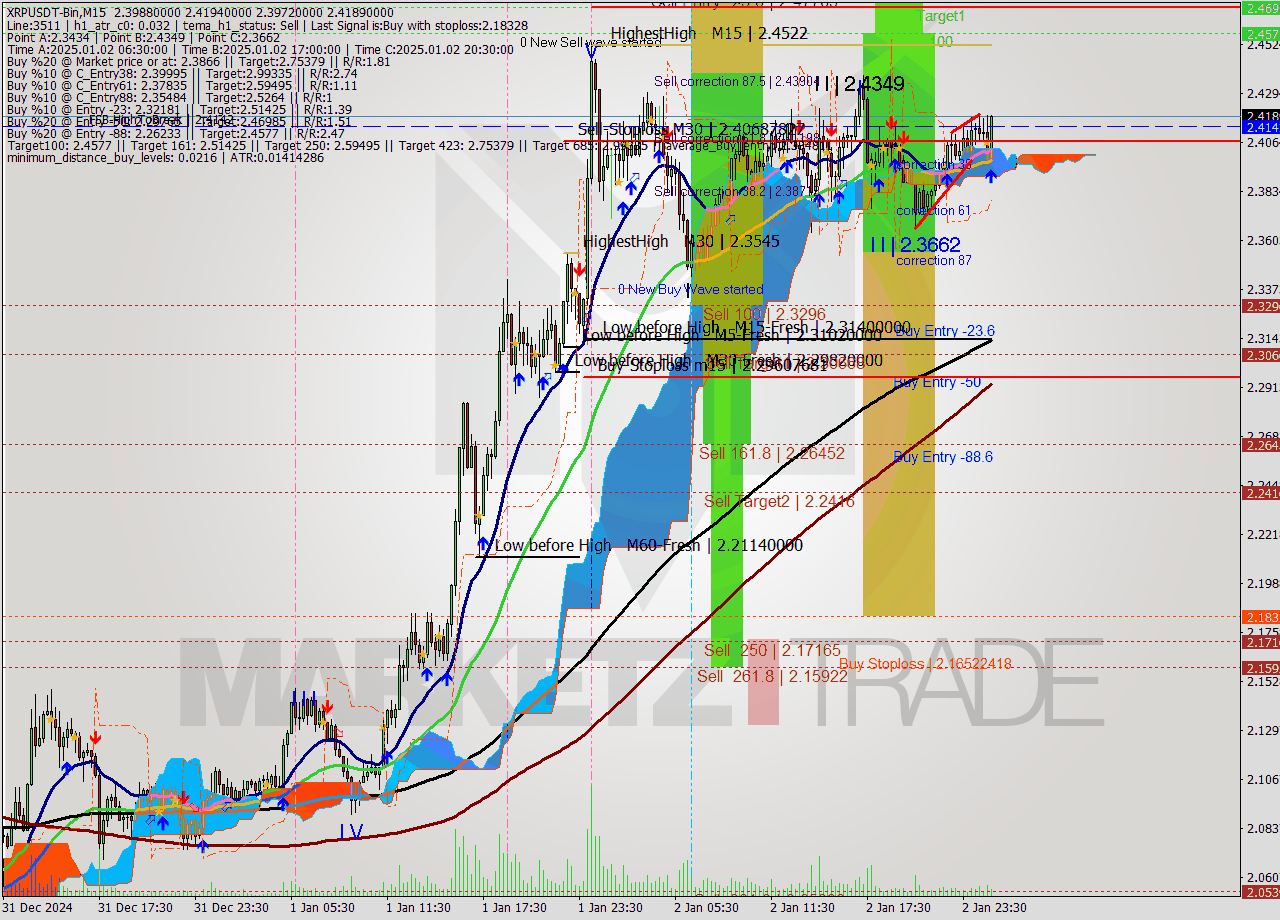Click the red 2.241 price tag
The height and width of the screenshot is (920, 1280).
click(1260, 493)
